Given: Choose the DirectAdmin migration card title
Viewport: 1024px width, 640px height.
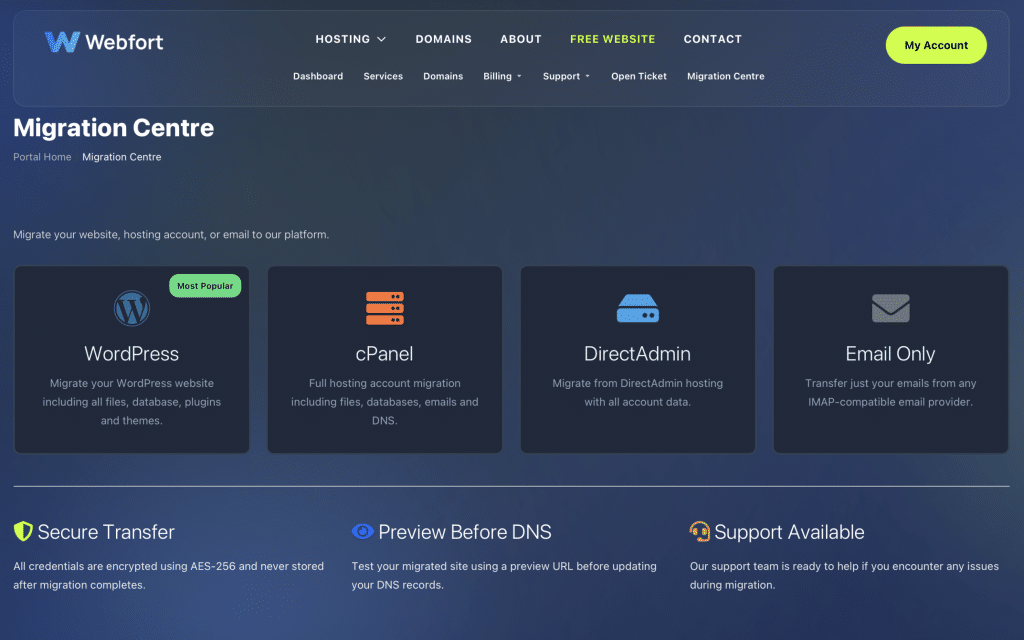Looking at the screenshot, I should [x=637, y=354].
